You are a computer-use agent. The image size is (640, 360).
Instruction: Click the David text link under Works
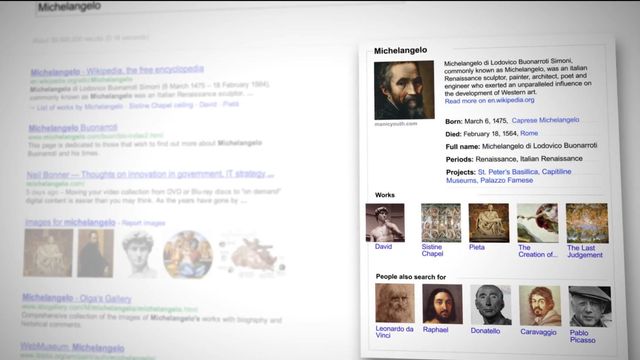pos(383,247)
